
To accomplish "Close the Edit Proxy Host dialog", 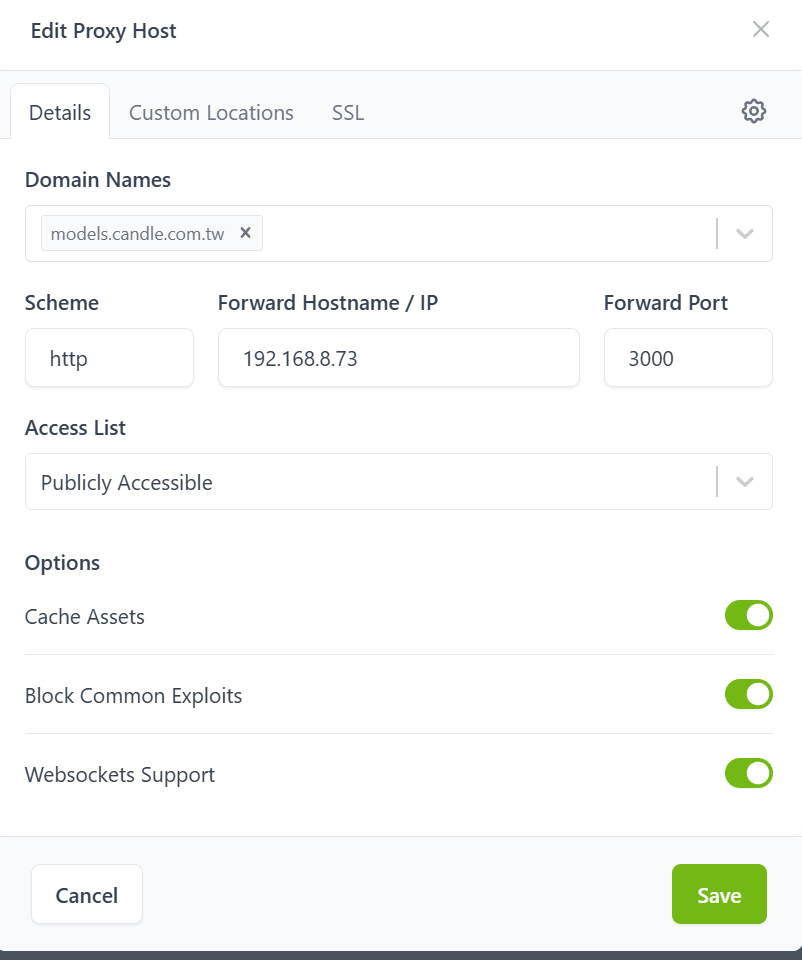I will pyautogui.click(x=761, y=29).
